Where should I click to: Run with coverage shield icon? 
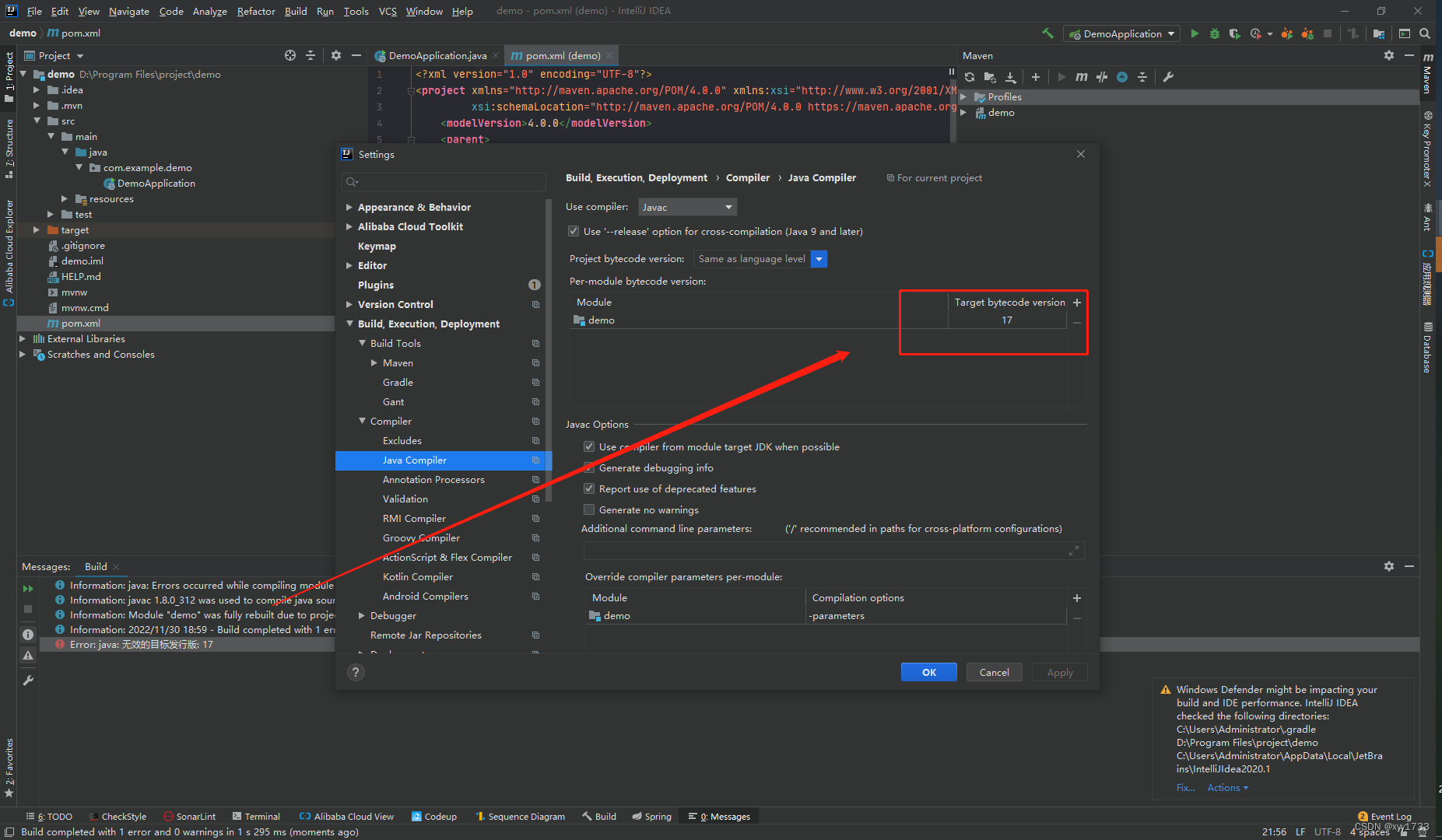tap(1235, 33)
